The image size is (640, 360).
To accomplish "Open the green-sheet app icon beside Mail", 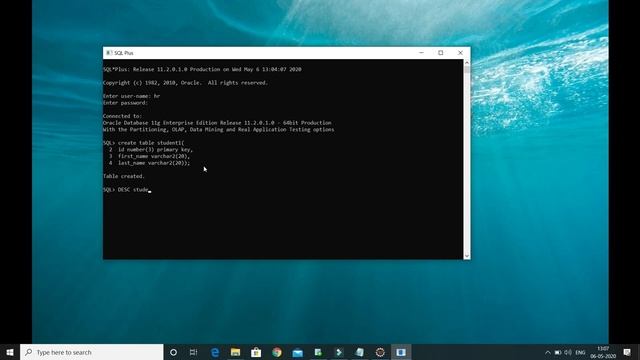I will (318, 352).
